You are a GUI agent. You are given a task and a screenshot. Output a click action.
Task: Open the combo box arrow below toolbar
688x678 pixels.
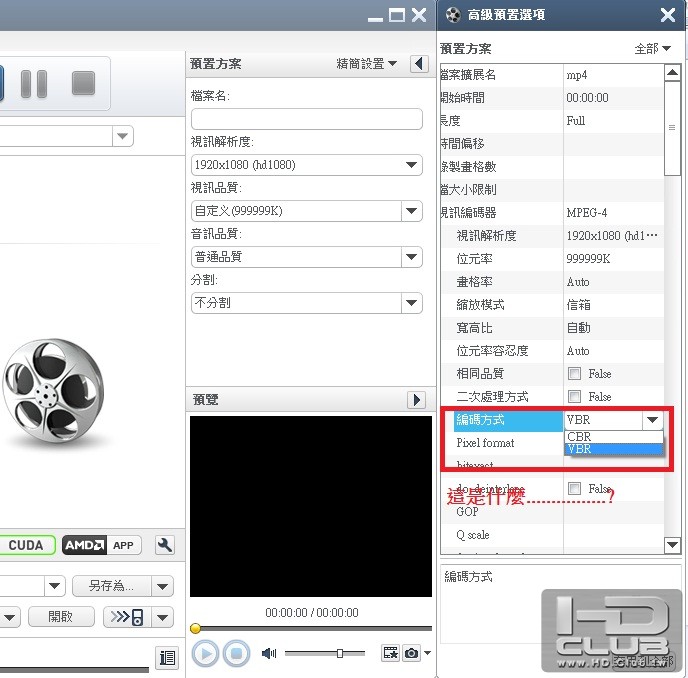coord(123,136)
